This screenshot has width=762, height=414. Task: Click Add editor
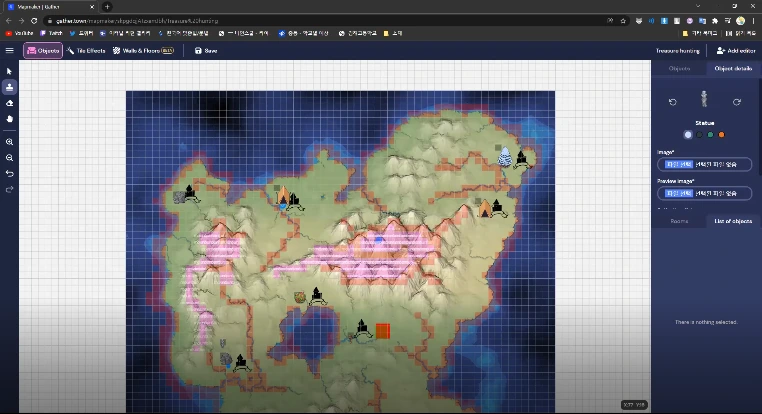coord(736,51)
